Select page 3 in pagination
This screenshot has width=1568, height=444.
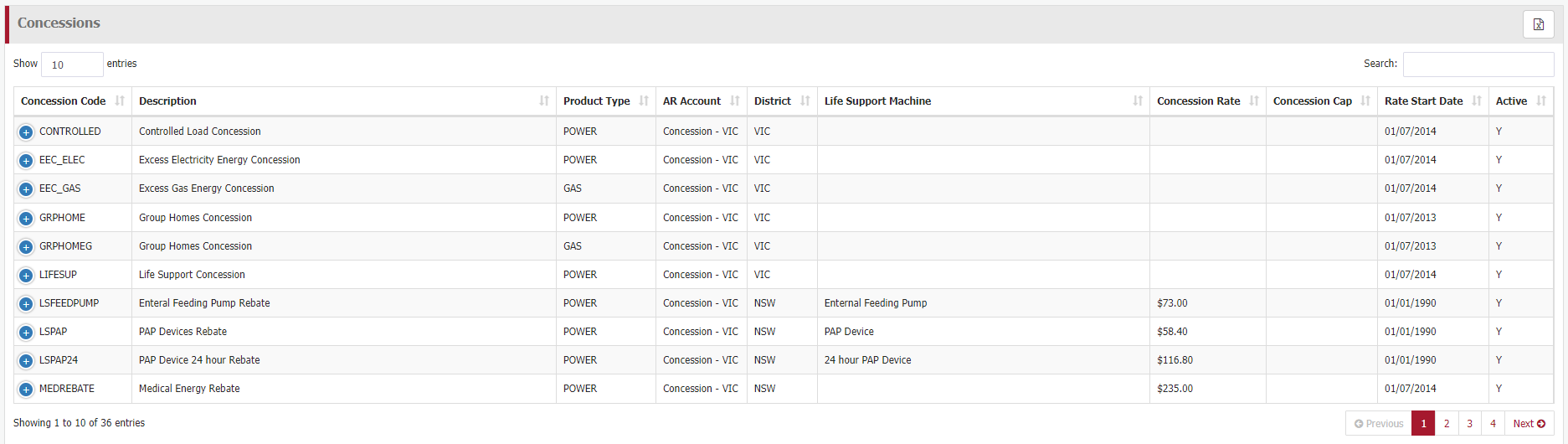[x=1469, y=424]
